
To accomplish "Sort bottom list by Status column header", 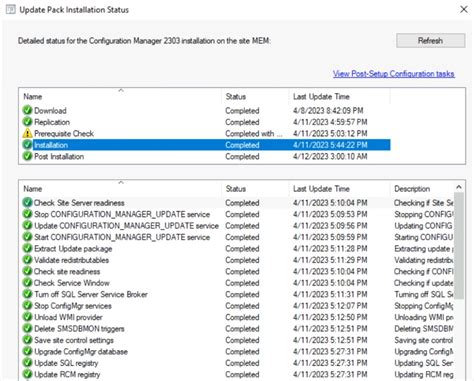I will tap(255, 189).
